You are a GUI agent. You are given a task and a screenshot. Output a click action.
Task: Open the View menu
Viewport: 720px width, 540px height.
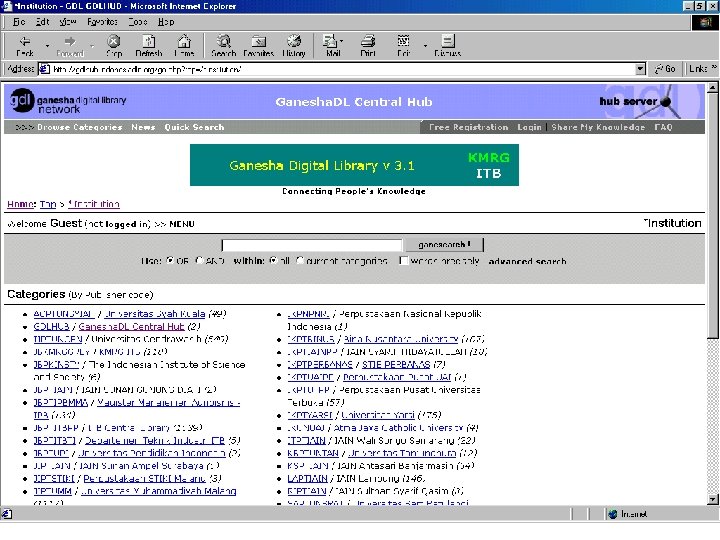68,22
